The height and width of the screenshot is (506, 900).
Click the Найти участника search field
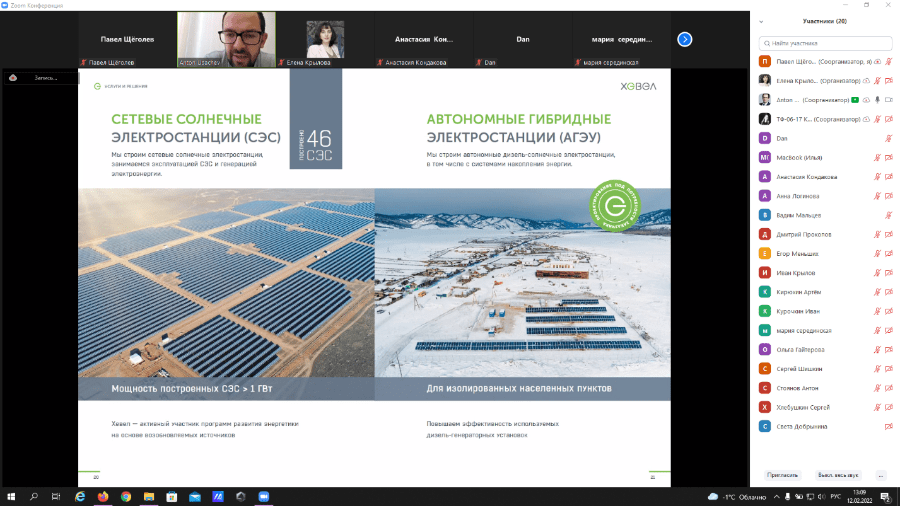coord(825,43)
